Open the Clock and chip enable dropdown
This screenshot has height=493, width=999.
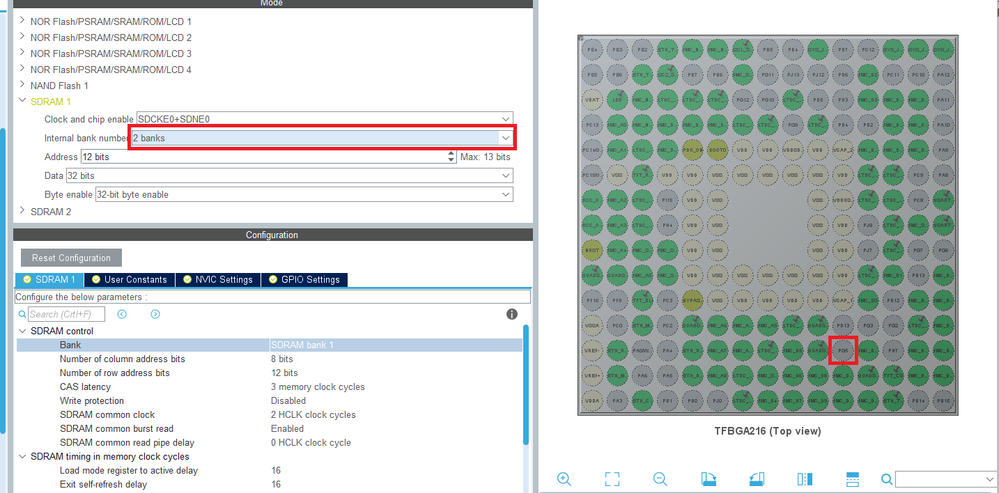pos(324,119)
